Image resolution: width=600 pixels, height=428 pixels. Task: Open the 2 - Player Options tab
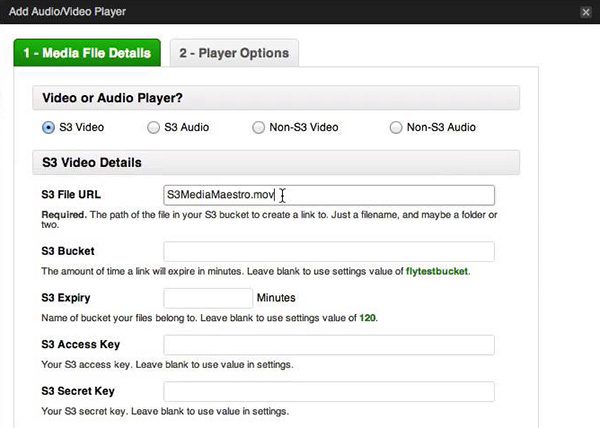tap(234, 53)
